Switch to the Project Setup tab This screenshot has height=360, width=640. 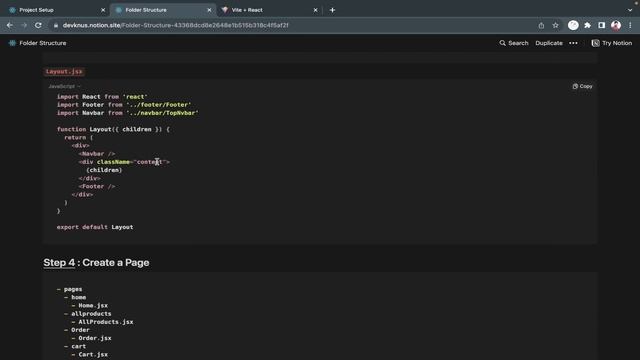(56, 10)
